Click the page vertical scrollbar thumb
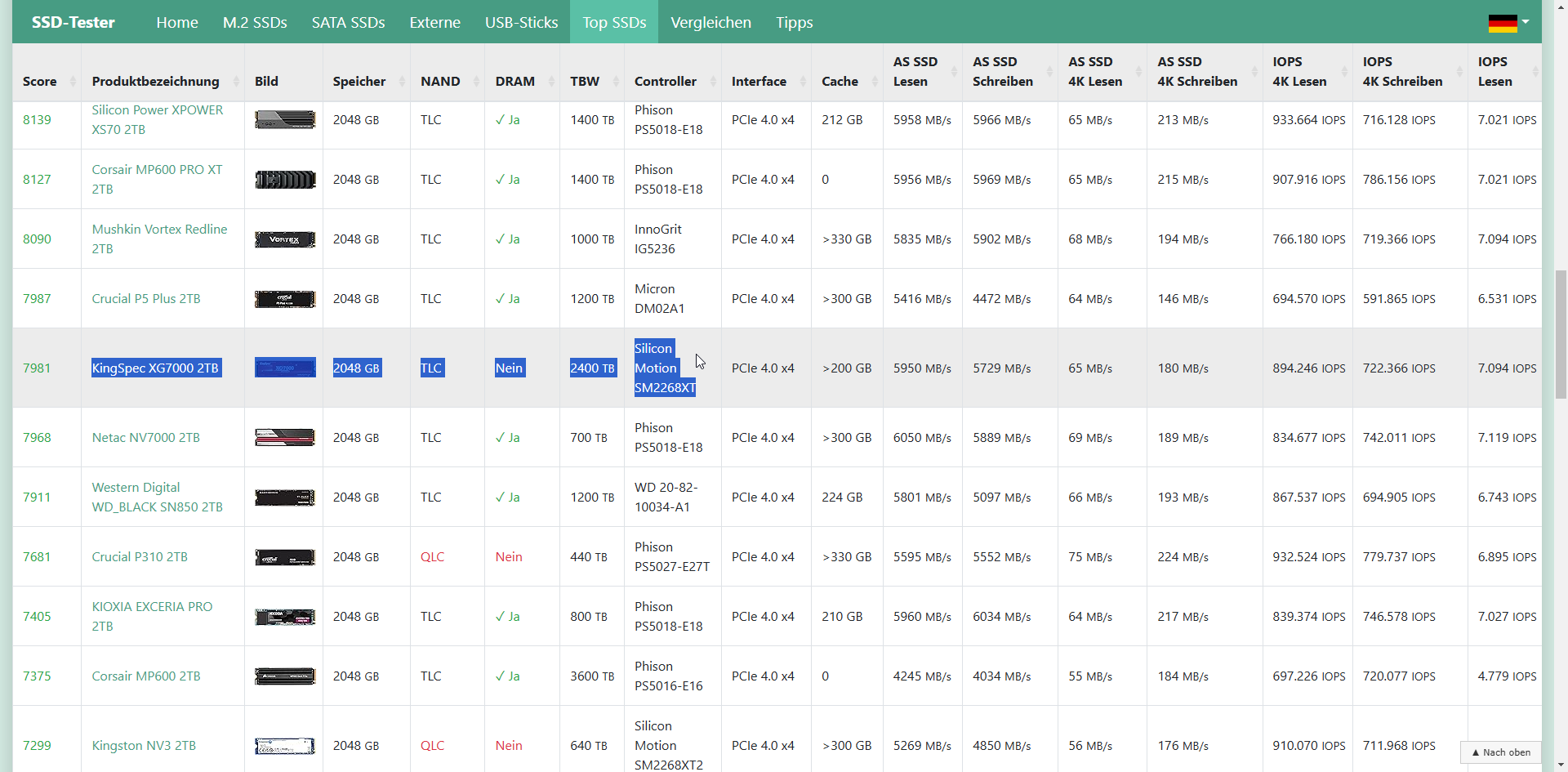 click(x=1561, y=335)
